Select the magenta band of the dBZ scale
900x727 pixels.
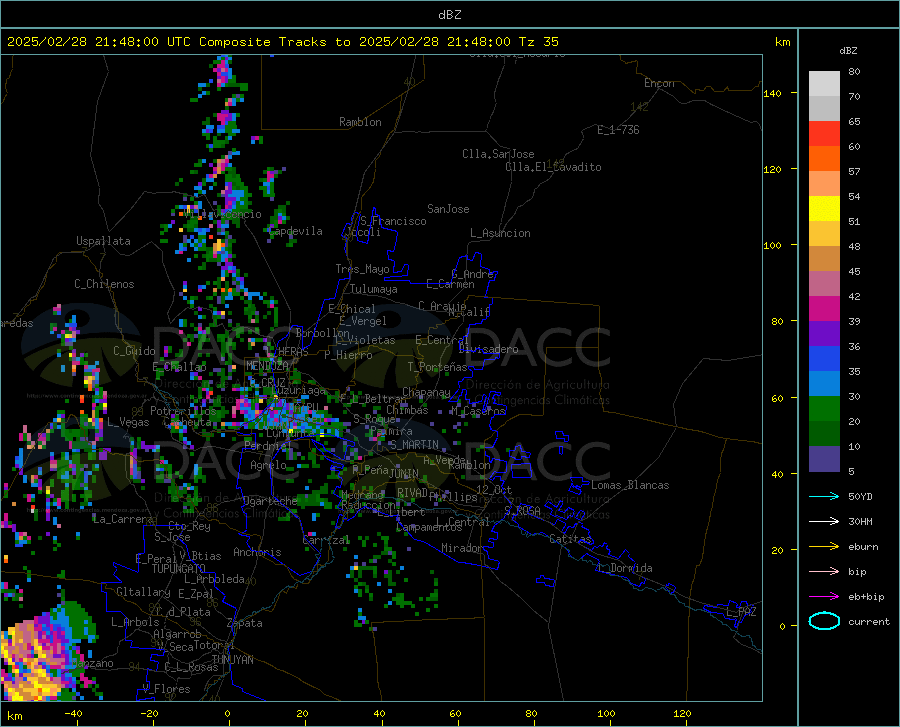(824, 309)
